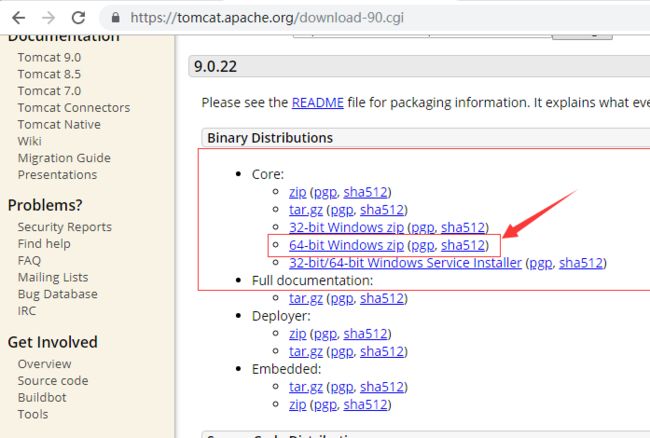This screenshot has width=650, height=438.
Task: Open Source code link
Action: pyautogui.click(x=53, y=381)
